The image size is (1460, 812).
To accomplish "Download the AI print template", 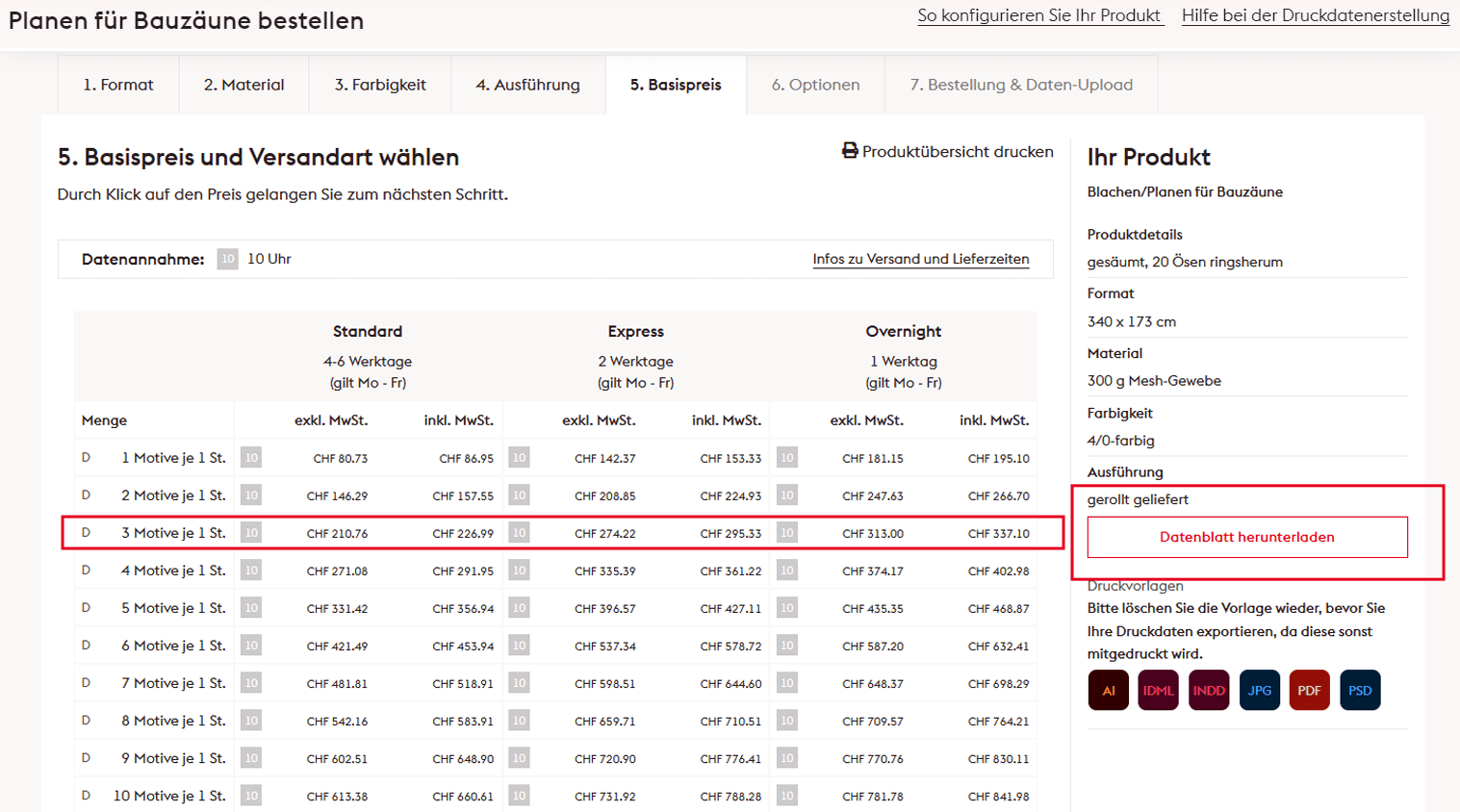I will click(x=1108, y=691).
